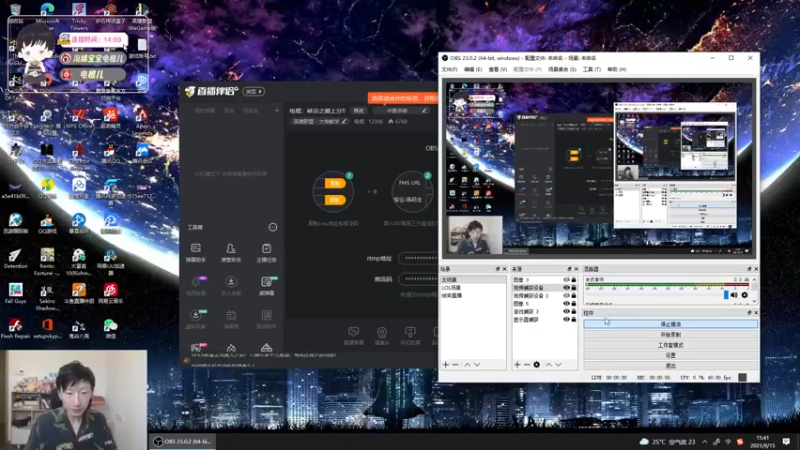Open 弹幕助手 tool in 直播伴侣
800x450 pixels.
point(196,253)
